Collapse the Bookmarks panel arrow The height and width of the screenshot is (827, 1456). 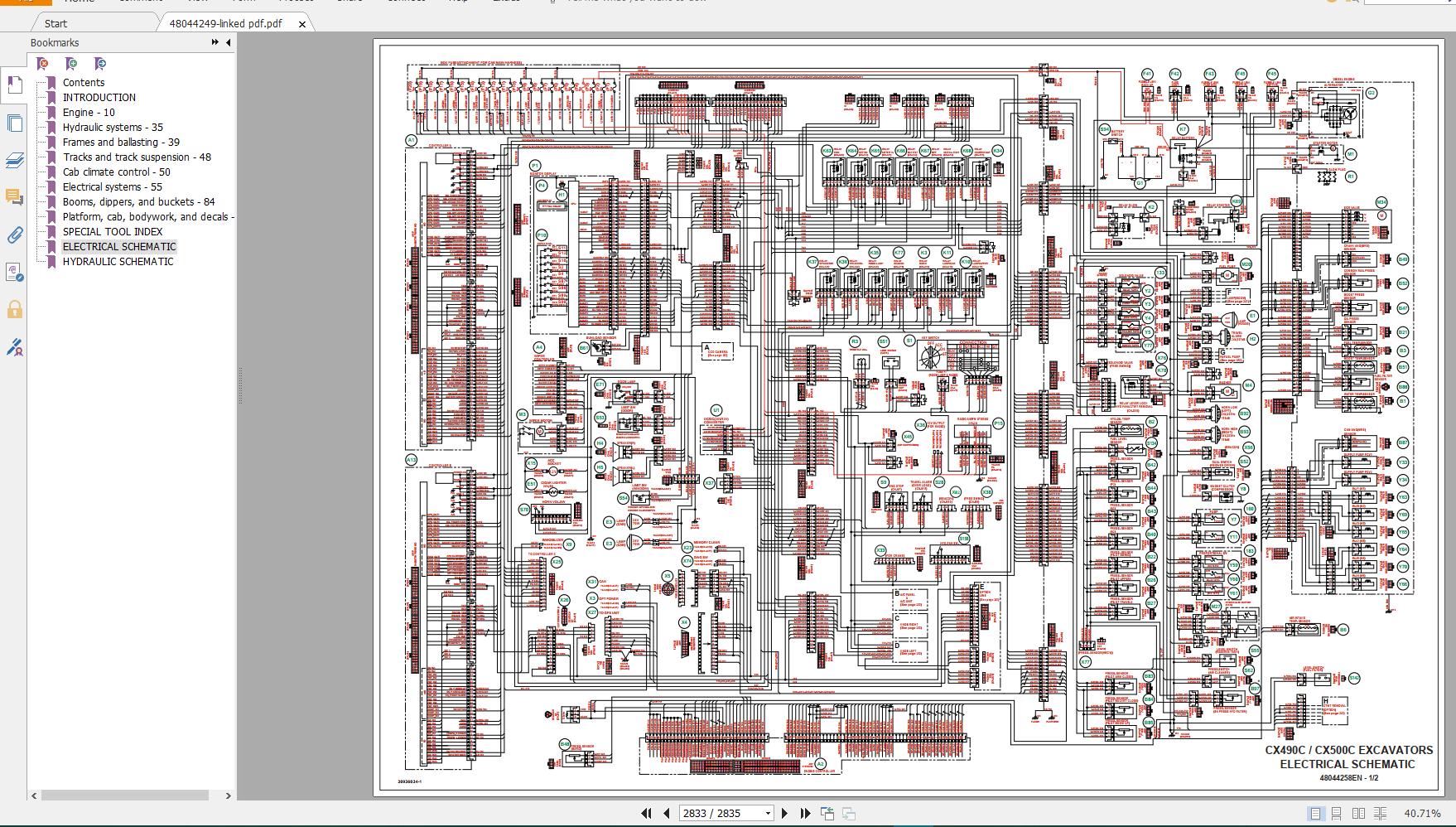[x=228, y=42]
